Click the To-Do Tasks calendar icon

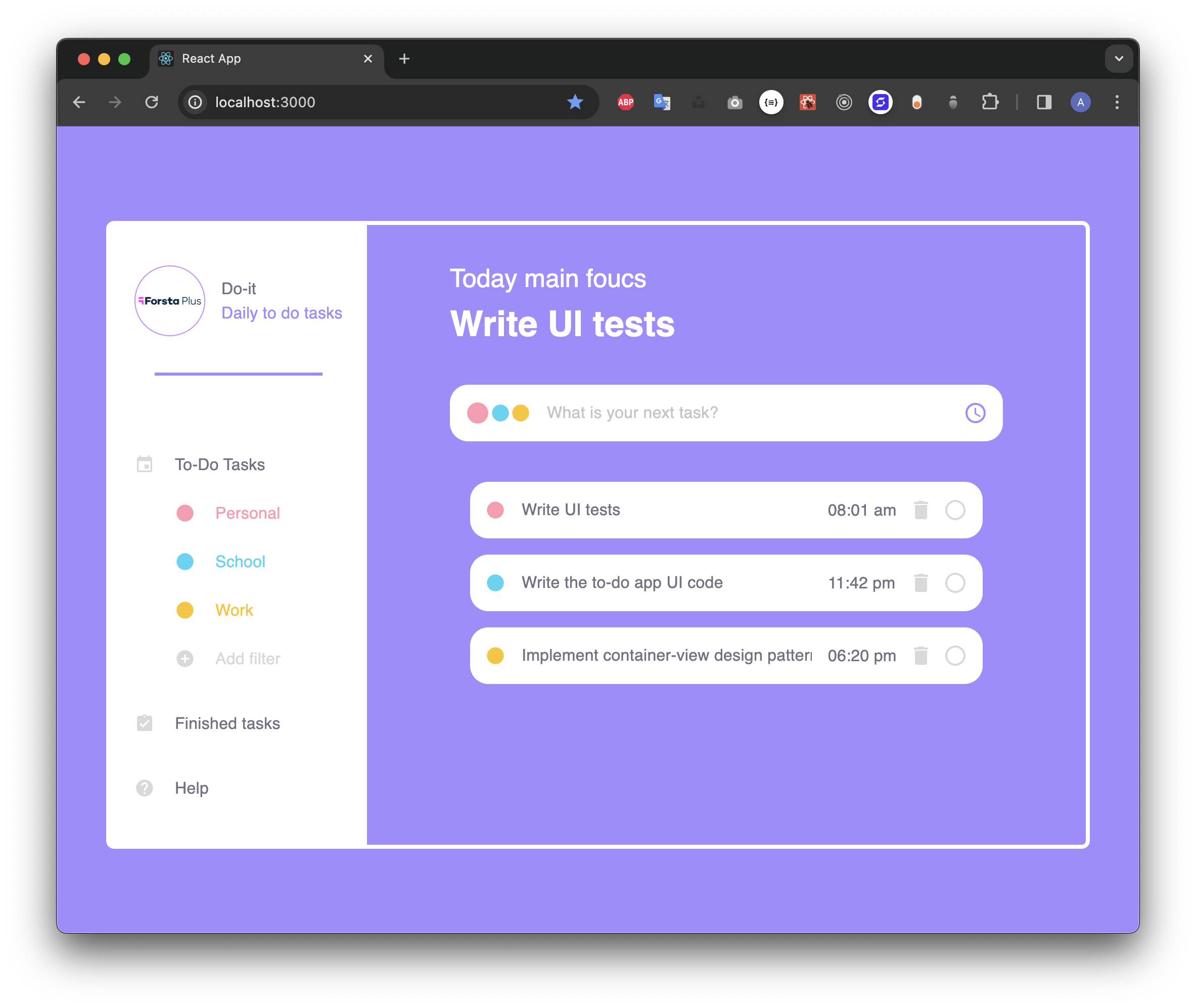click(x=145, y=464)
